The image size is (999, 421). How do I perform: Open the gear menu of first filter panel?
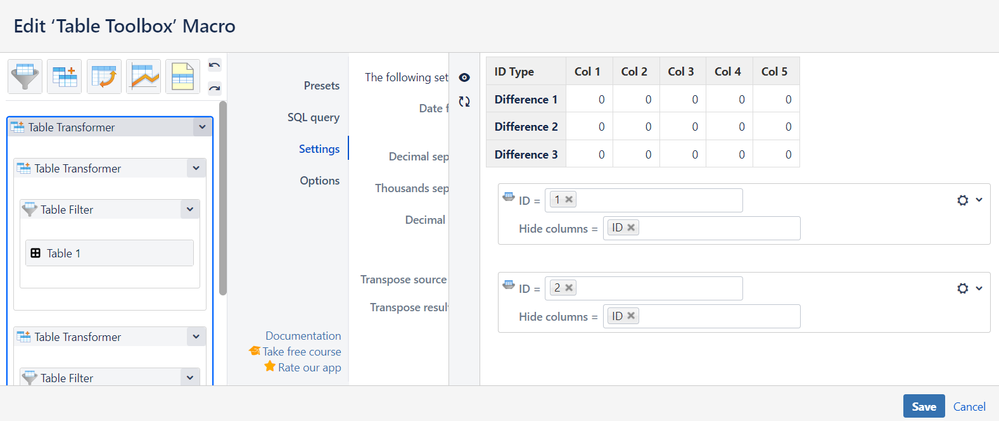click(968, 200)
